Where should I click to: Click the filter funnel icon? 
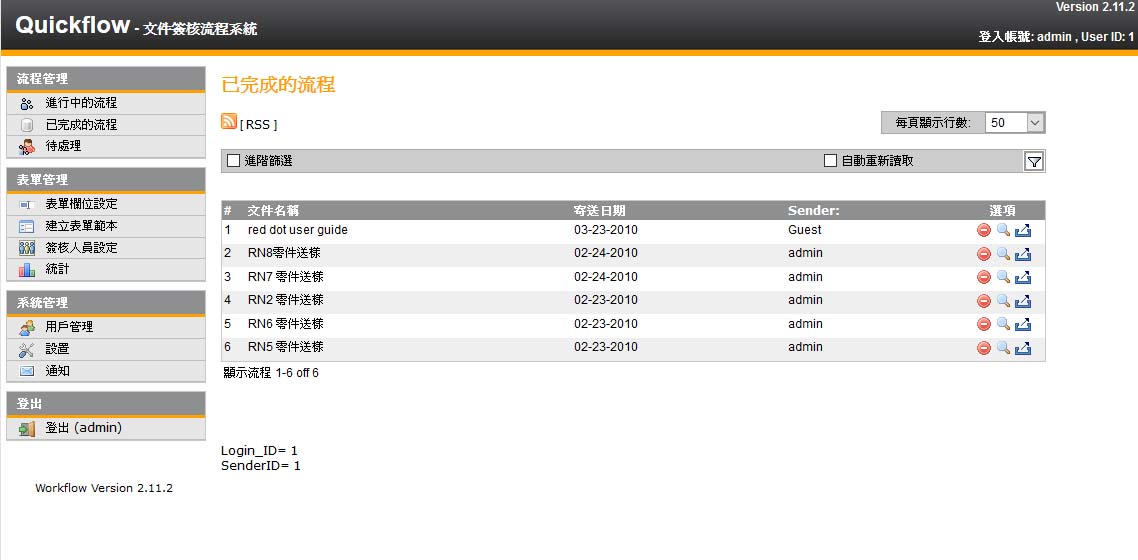click(1034, 162)
